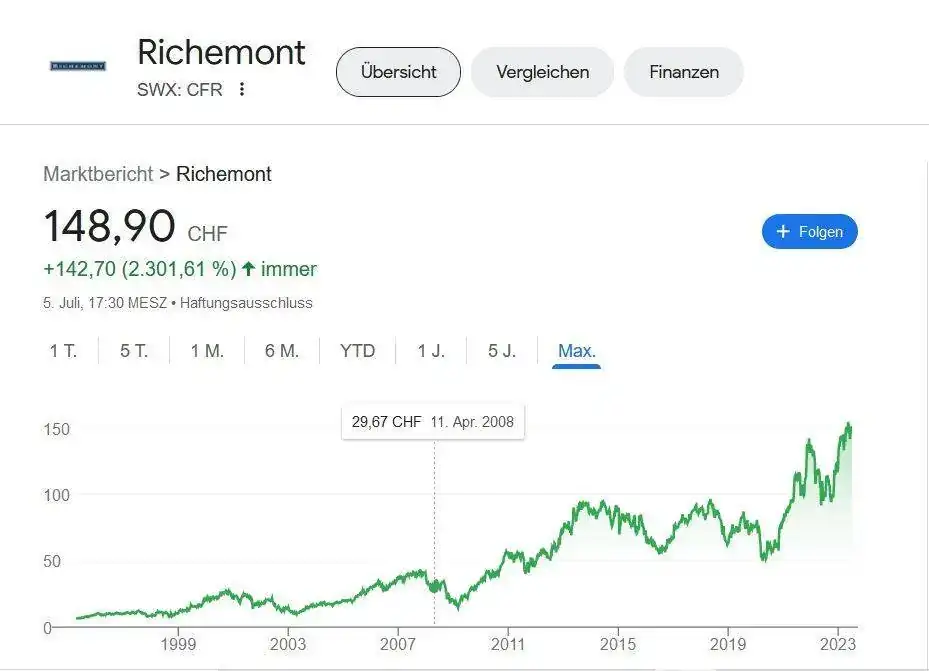Show the 6 M. chart range
The width and height of the screenshot is (929, 671).
point(281,351)
